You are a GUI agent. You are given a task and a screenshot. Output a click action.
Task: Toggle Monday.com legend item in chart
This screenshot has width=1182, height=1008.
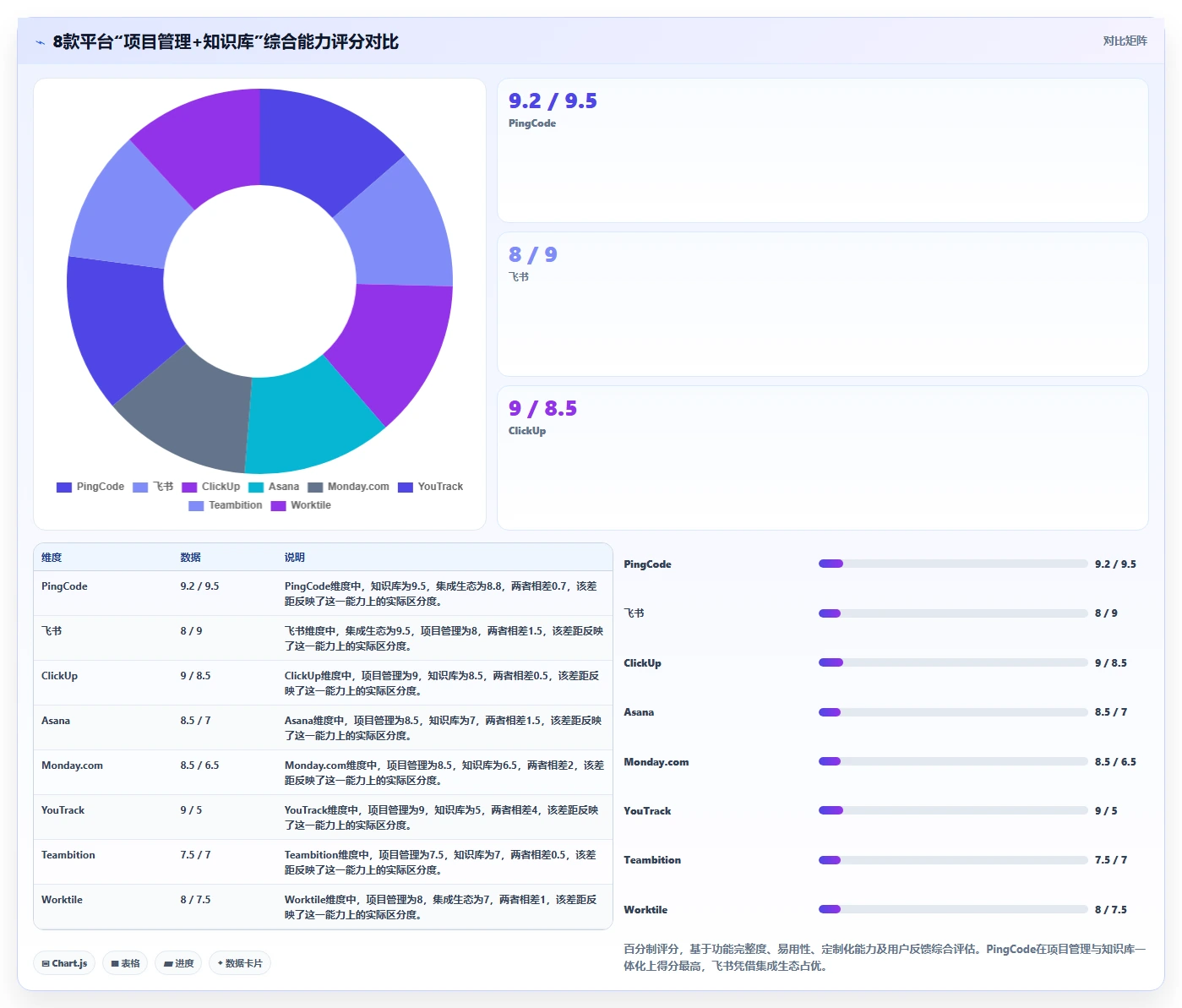click(x=348, y=488)
